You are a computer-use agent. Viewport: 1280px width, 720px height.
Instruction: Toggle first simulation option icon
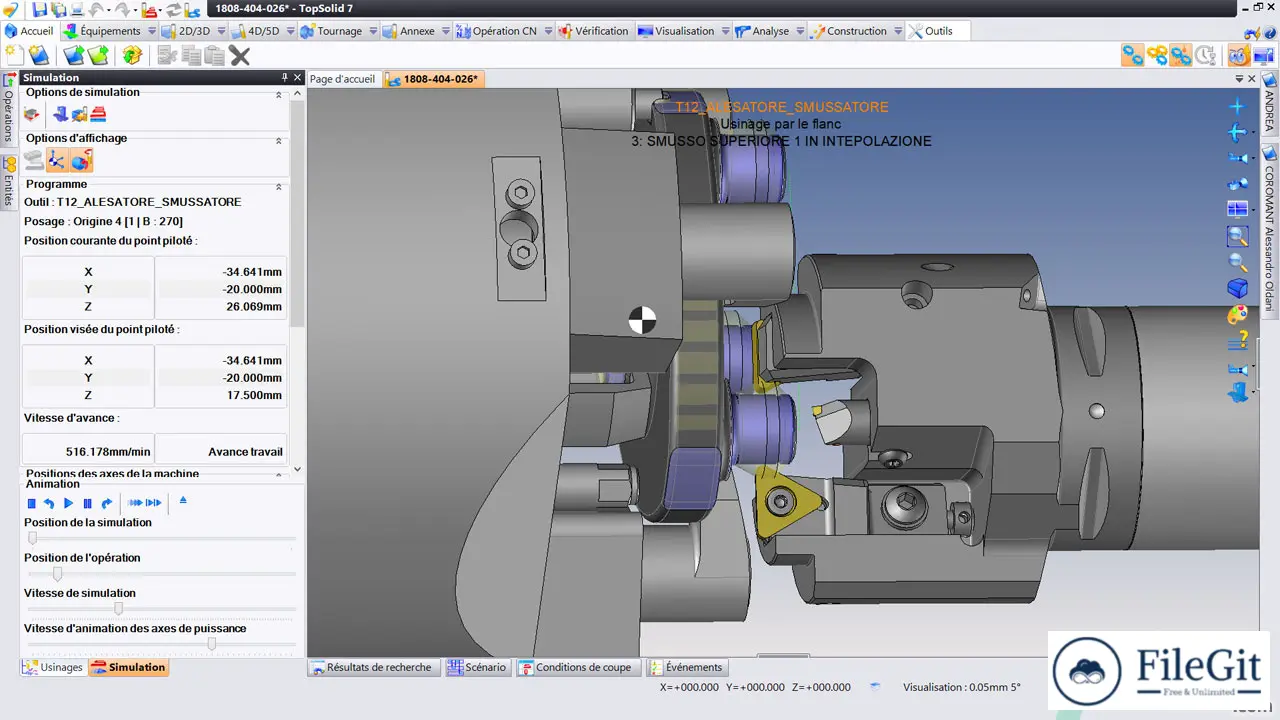(x=32, y=115)
